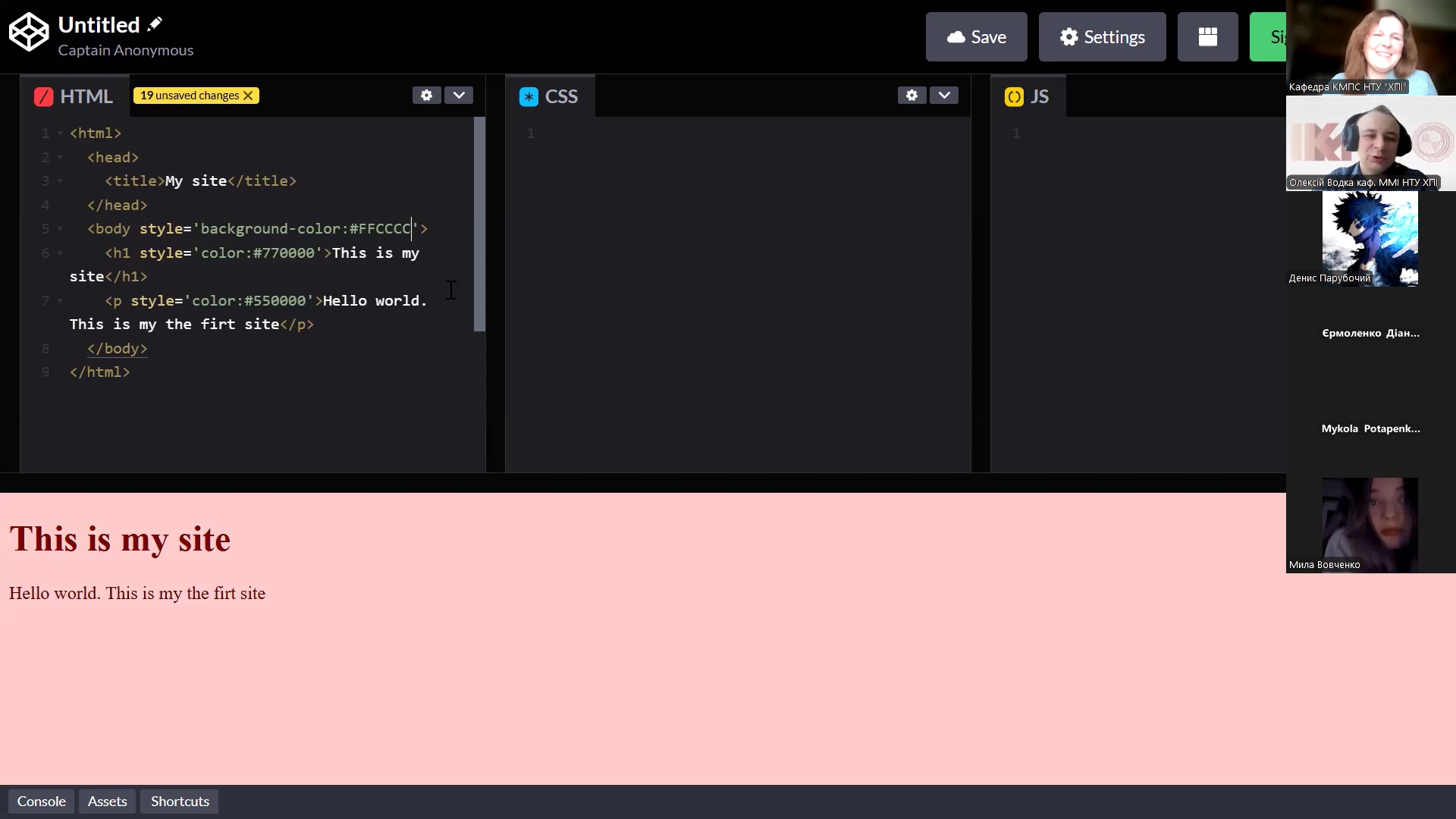Dismiss the 19 unsaved changes badge
The height and width of the screenshot is (819, 1456).
click(x=248, y=96)
